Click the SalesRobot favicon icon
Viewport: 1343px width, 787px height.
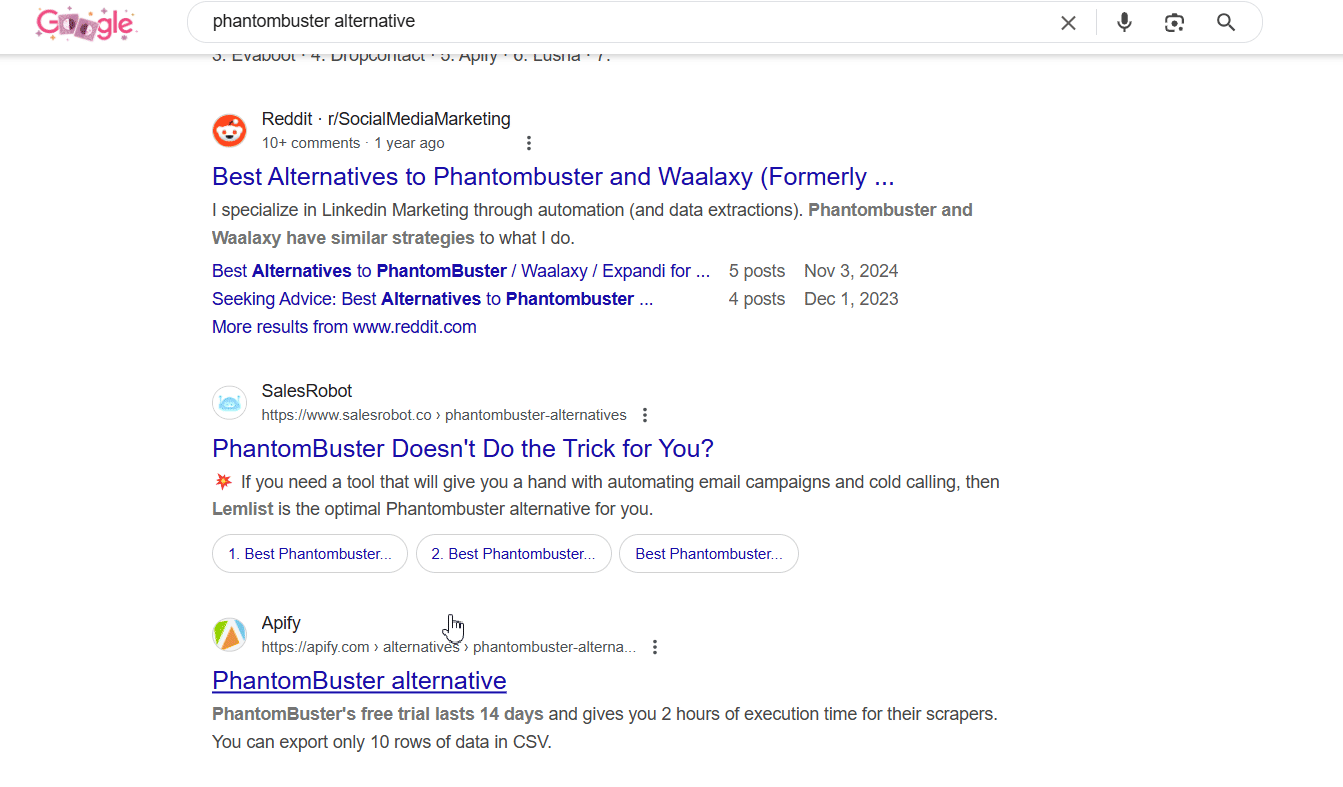pyautogui.click(x=229, y=403)
